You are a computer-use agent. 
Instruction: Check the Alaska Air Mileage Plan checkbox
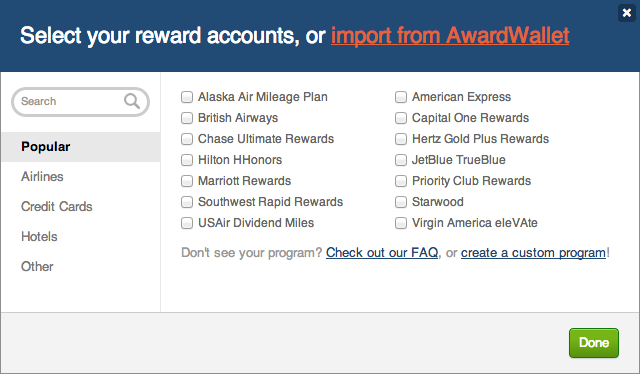[187, 97]
